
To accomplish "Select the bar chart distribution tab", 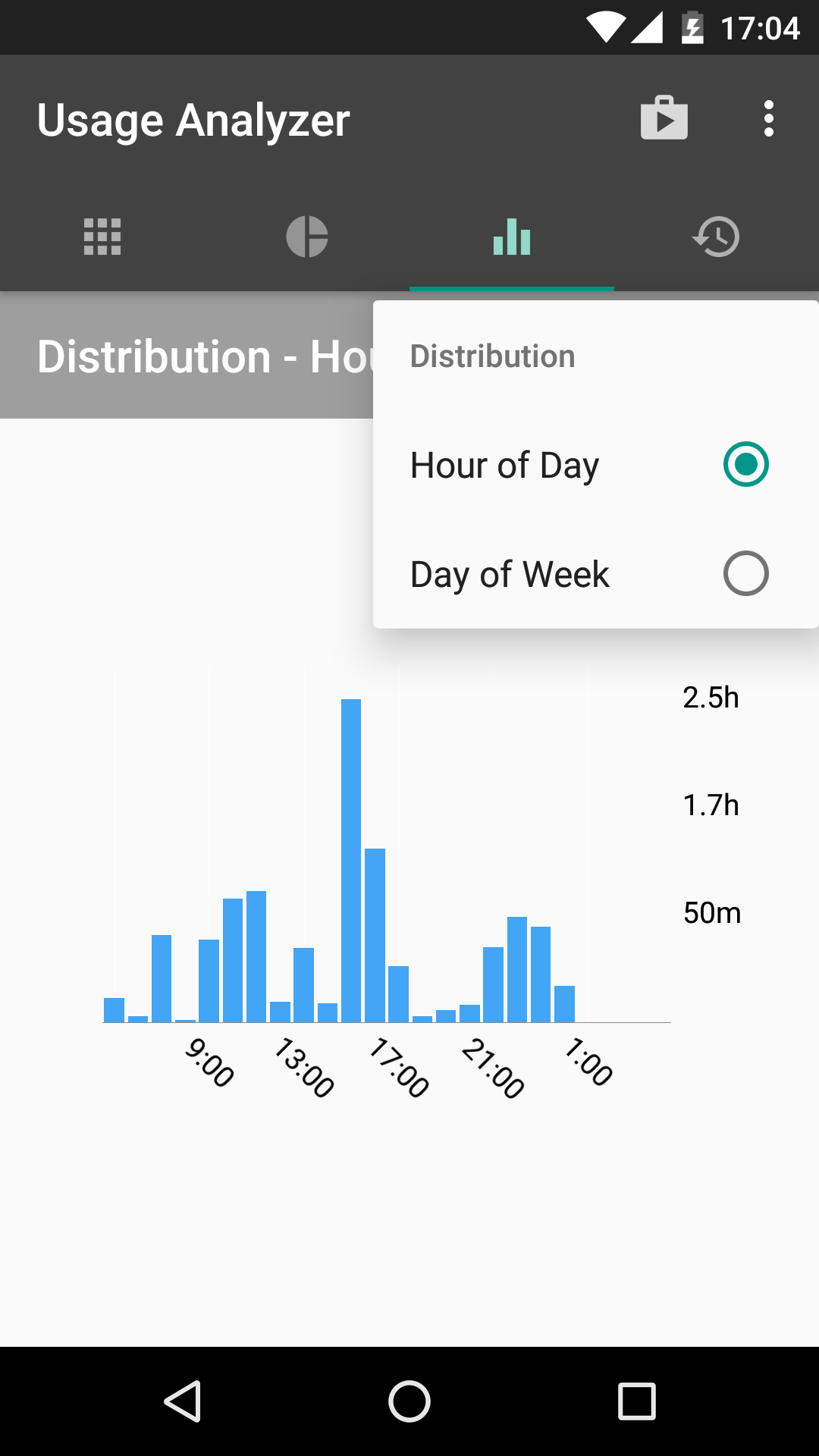I will [x=512, y=237].
